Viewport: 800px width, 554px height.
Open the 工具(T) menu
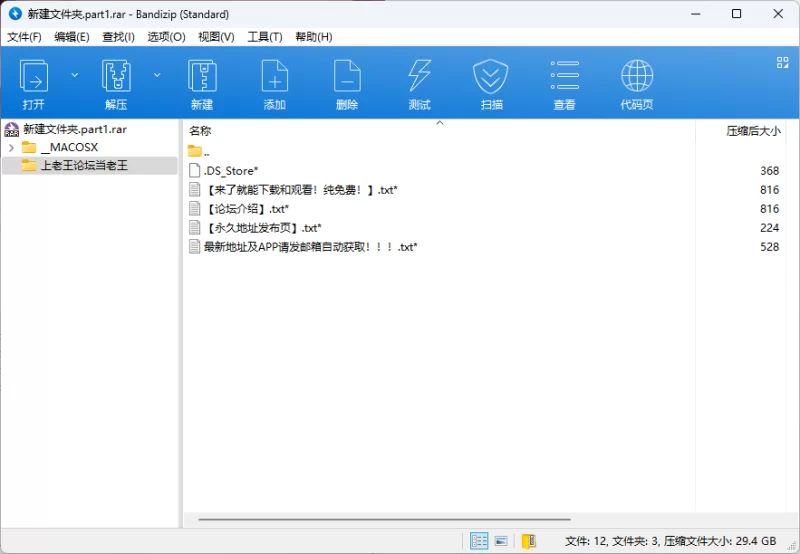point(265,37)
